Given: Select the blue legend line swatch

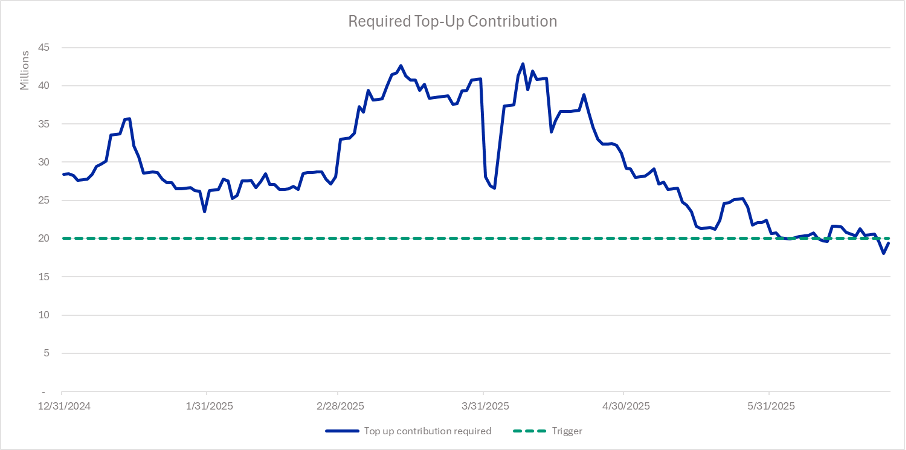Looking at the screenshot, I should click(x=343, y=431).
